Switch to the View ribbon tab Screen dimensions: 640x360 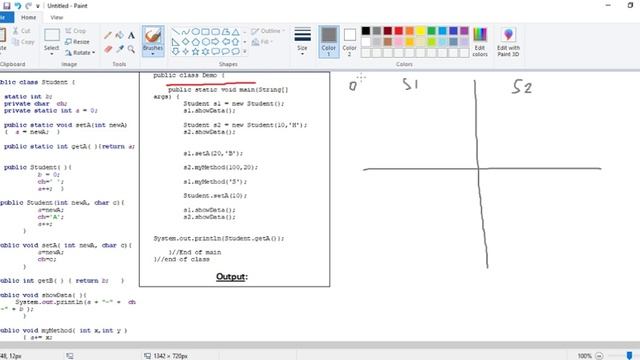click(x=57, y=18)
